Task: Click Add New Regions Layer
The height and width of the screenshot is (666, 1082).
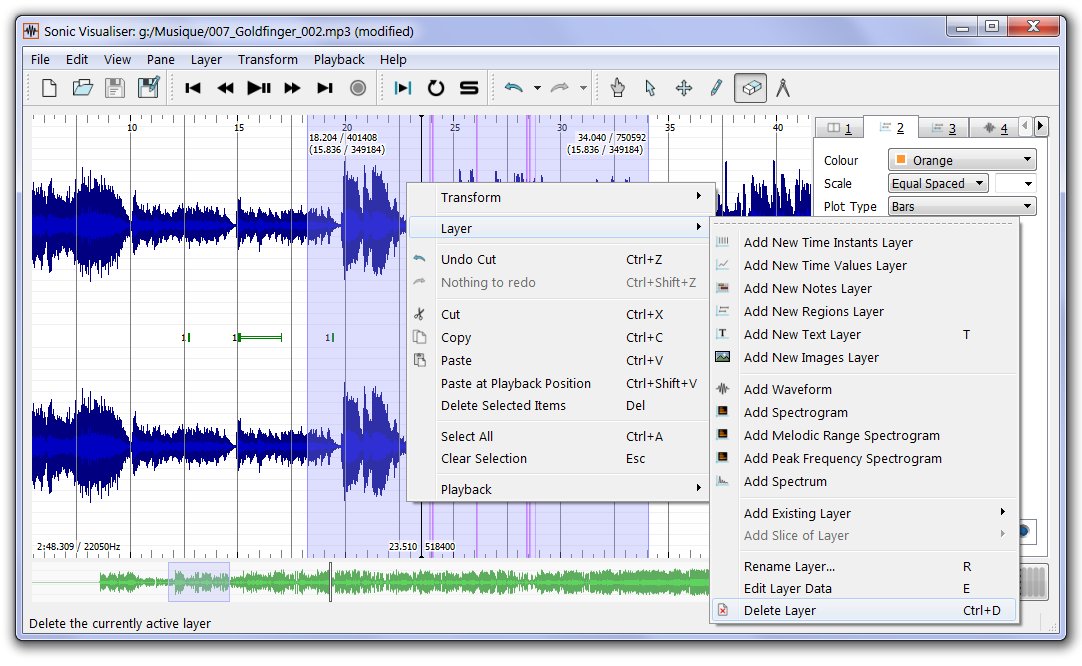Action: coord(865,311)
